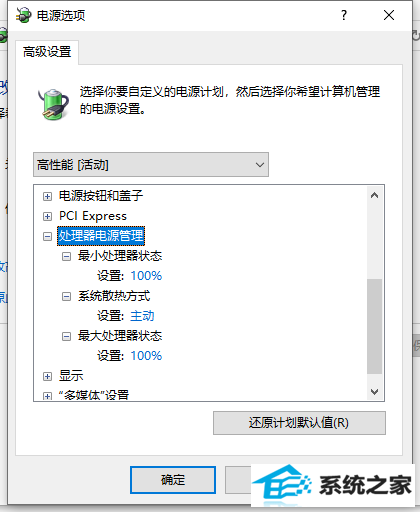This screenshot has width=420, height=512.
Task: Click the 主动 cooling policy value
Action: 142,316
